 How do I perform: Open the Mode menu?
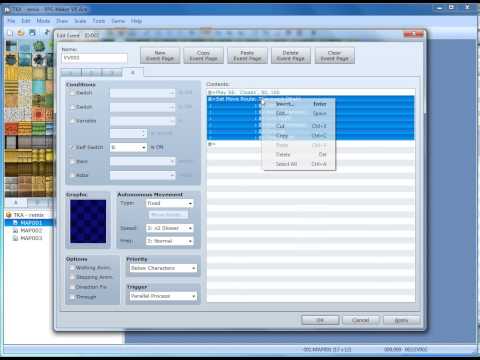pos(43,21)
